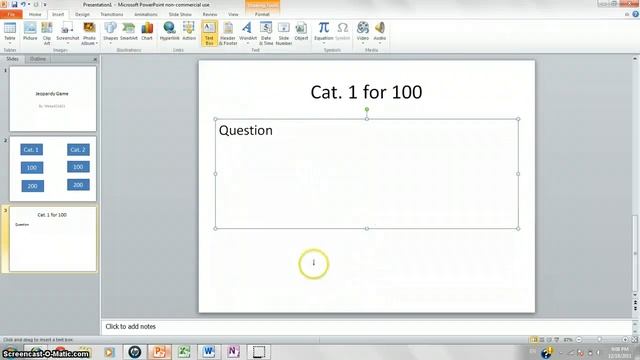This screenshot has height=360, width=640.
Task: Open the WordArt styles gallery
Action: click(247, 33)
